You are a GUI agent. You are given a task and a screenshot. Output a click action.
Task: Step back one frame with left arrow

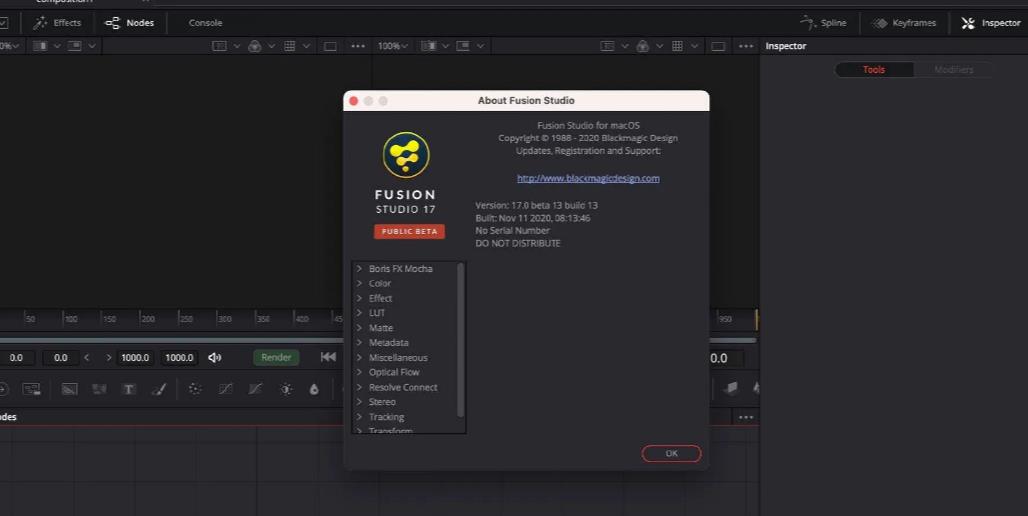[87, 357]
